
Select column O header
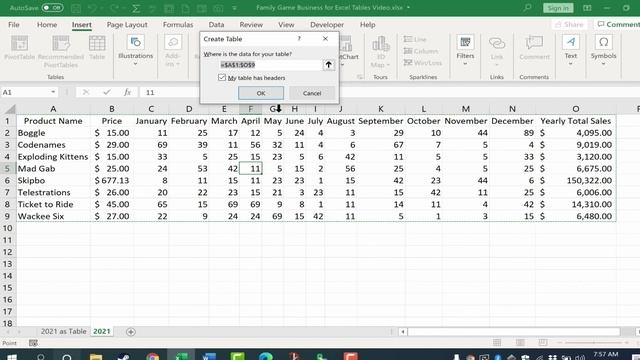576,109
